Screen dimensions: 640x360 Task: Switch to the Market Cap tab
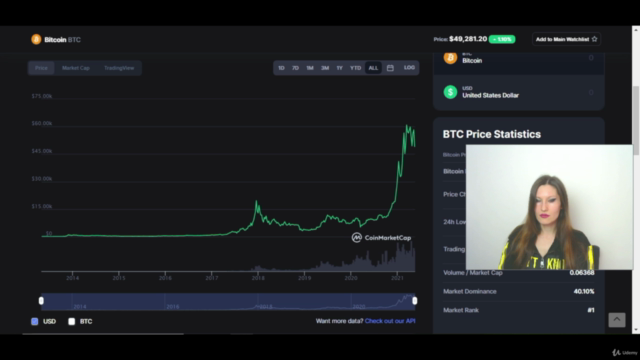click(x=76, y=68)
